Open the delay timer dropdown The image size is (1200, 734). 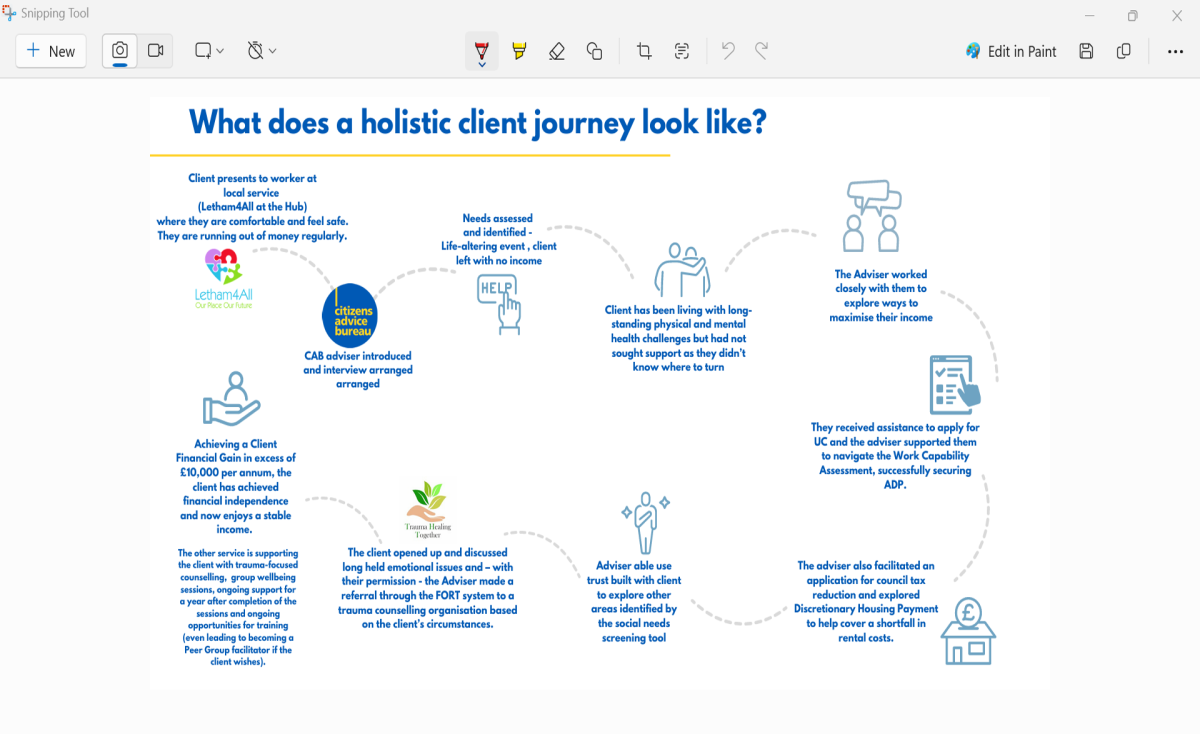261,51
